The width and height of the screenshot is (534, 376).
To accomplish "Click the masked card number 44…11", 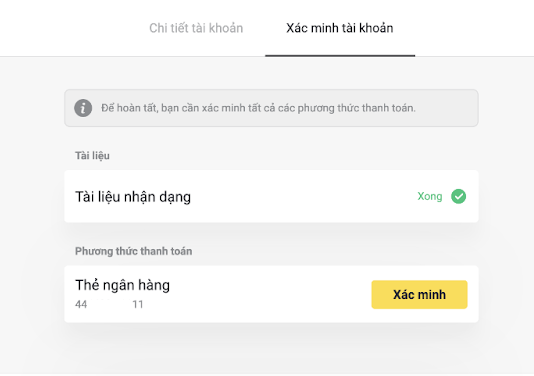I will pyautogui.click(x=109, y=304).
